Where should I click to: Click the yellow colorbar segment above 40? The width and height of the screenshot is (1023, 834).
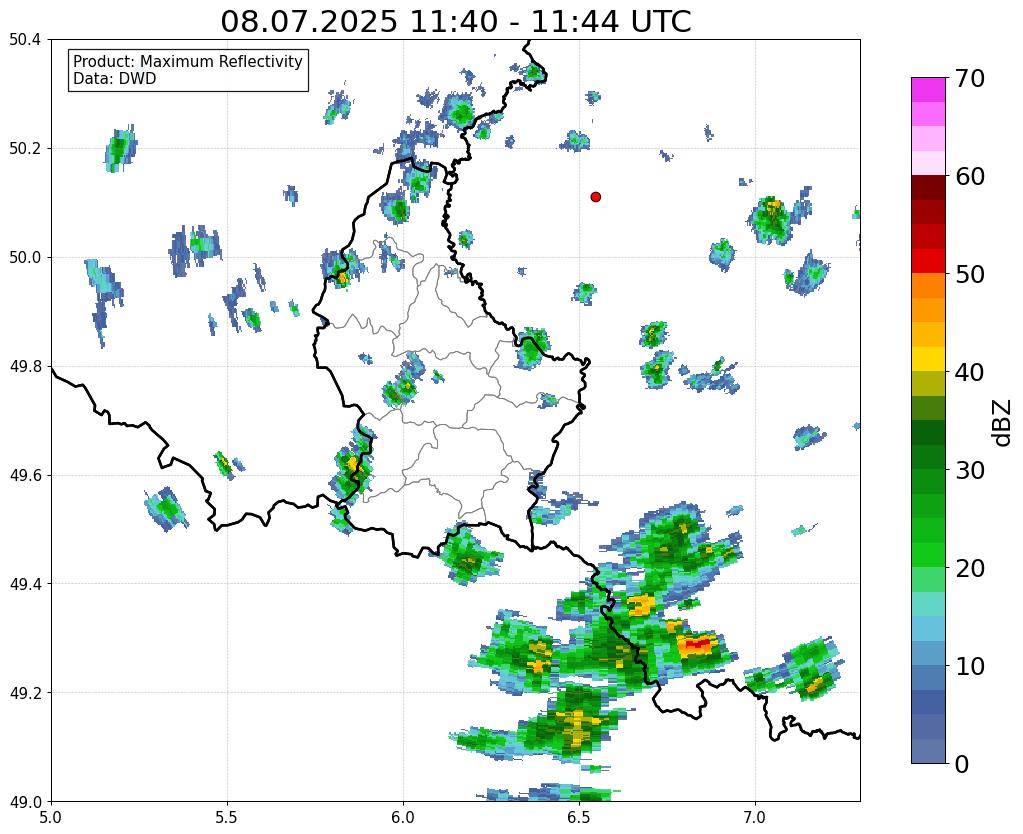928,360
